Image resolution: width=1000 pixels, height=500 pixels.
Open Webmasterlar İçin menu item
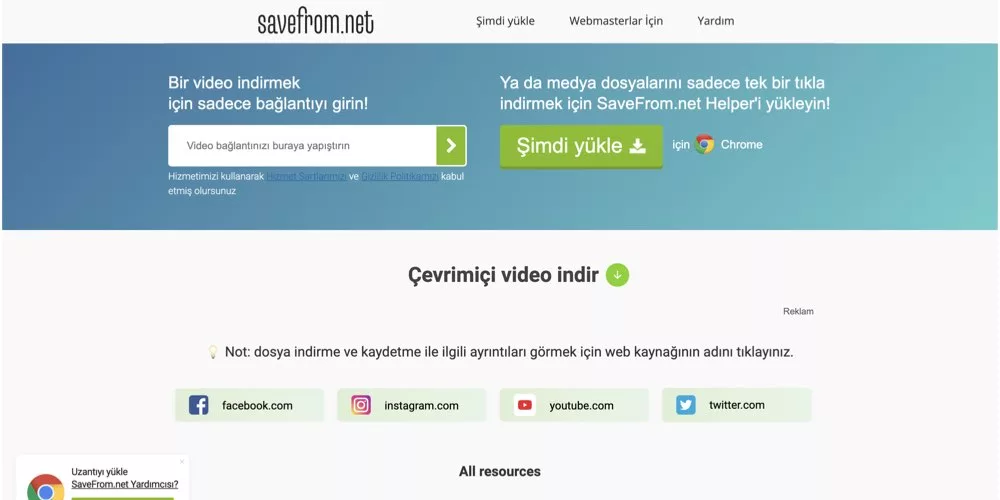click(x=616, y=21)
